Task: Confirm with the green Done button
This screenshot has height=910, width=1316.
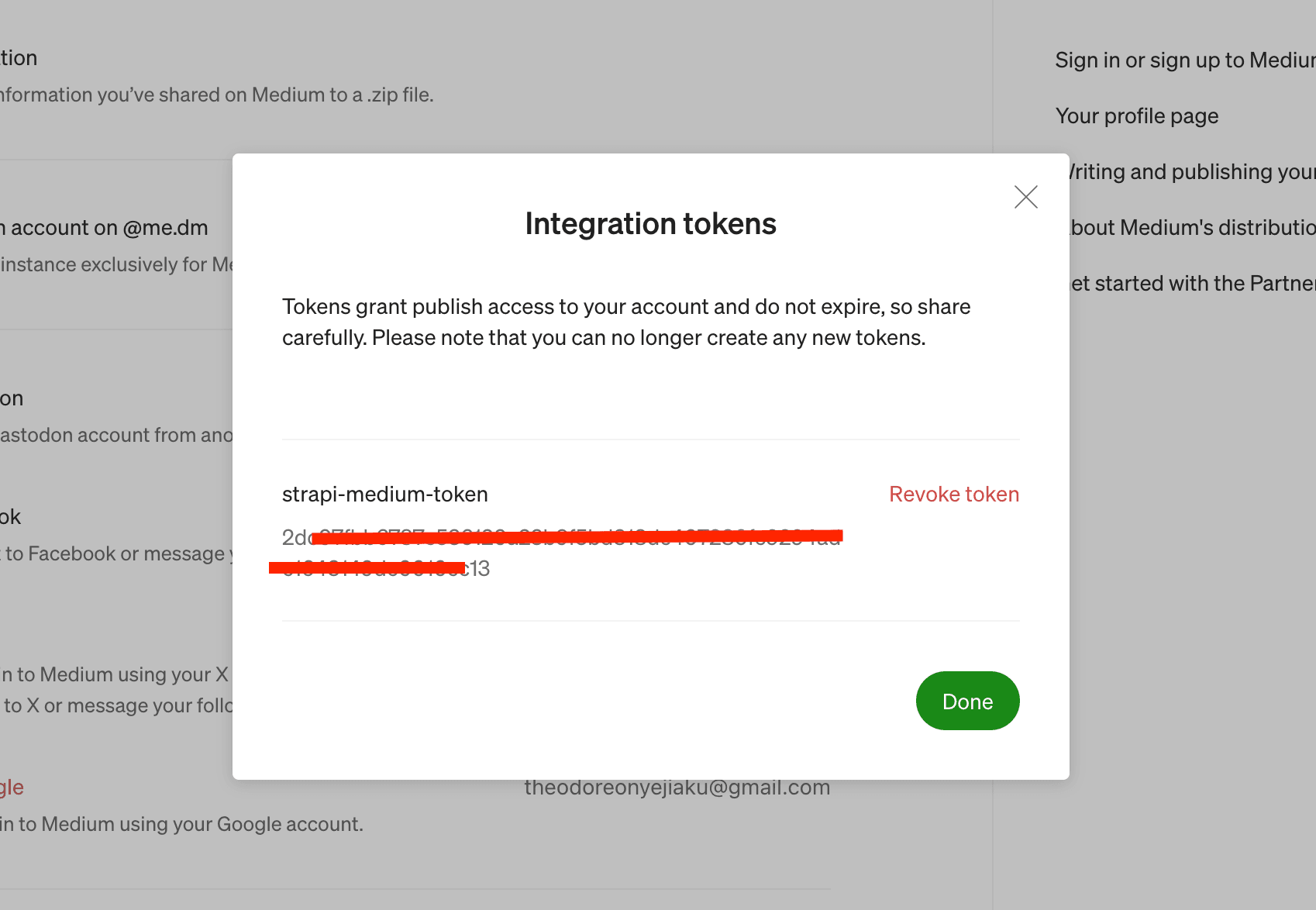Action: click(967, 701)
